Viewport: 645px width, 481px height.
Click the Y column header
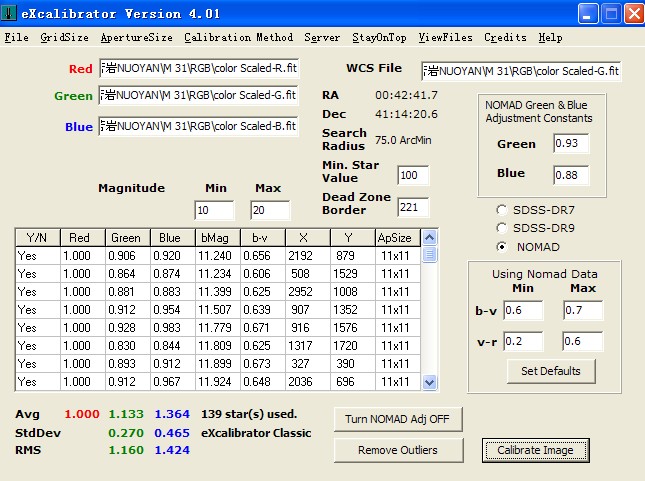(353, 238)
